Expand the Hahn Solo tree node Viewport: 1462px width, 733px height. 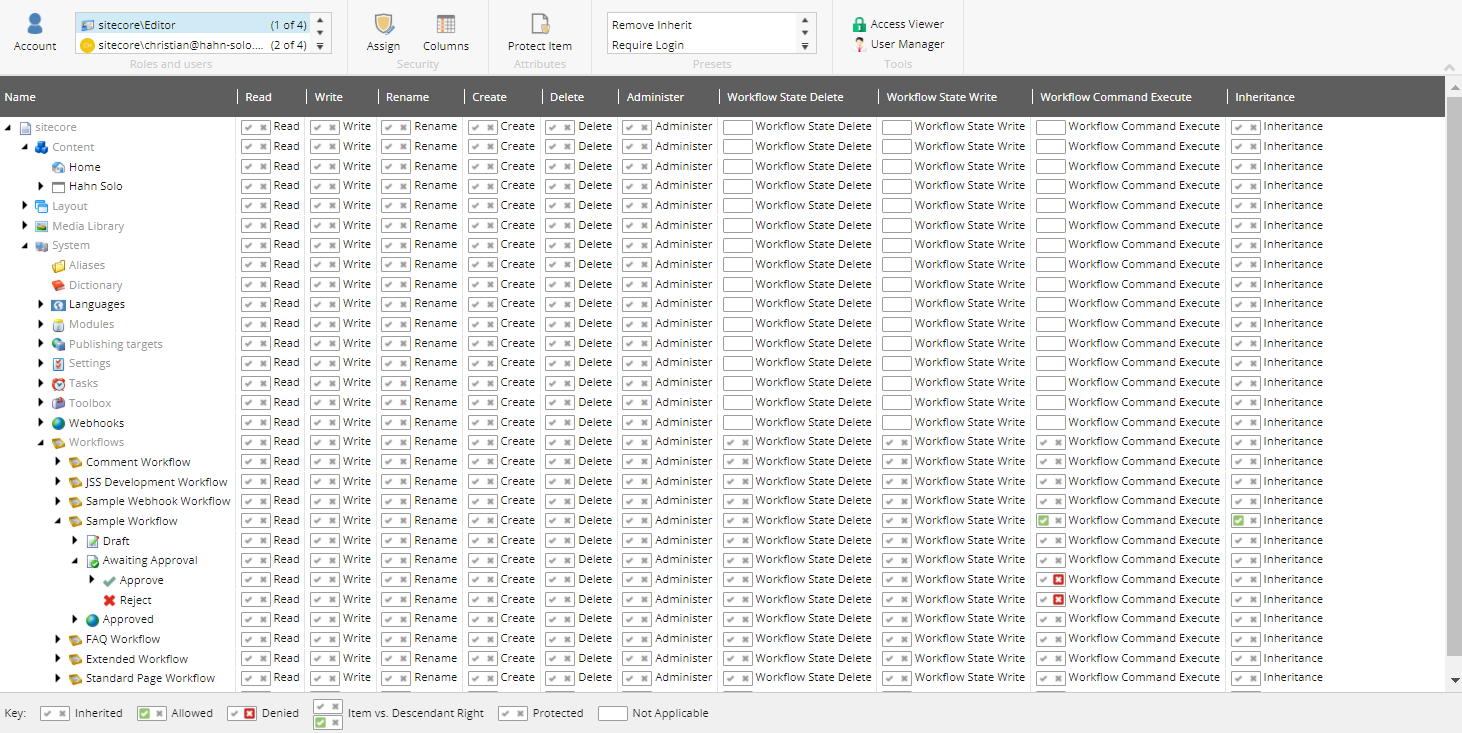41,186
